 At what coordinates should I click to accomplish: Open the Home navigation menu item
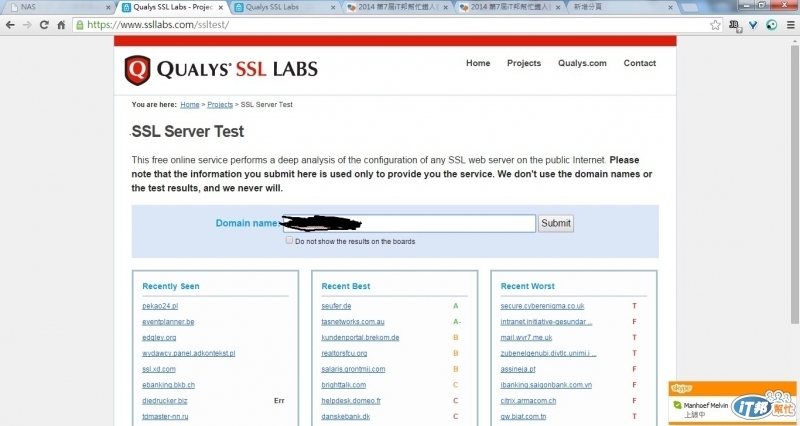pyautogui.click(x=478, y=63)
